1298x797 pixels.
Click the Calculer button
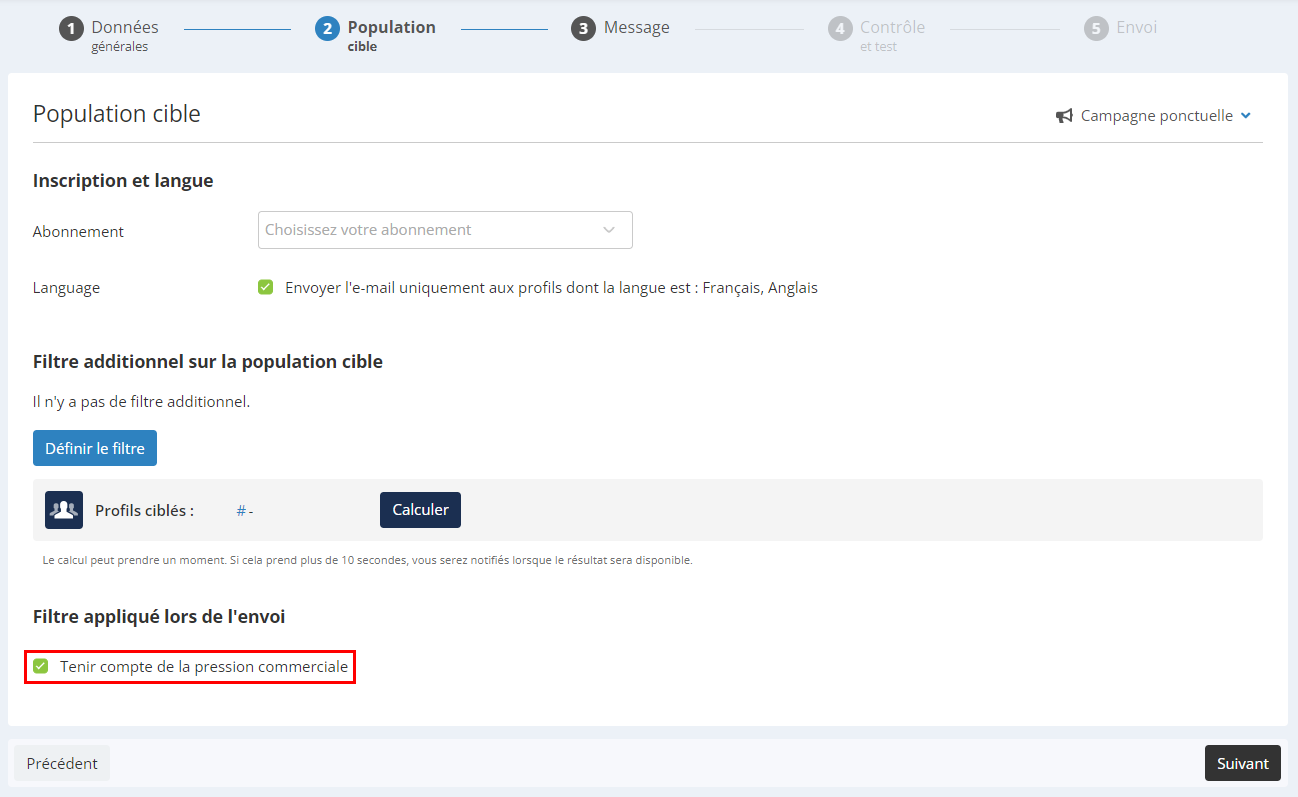pyautogui.click(x=420, y=510)
